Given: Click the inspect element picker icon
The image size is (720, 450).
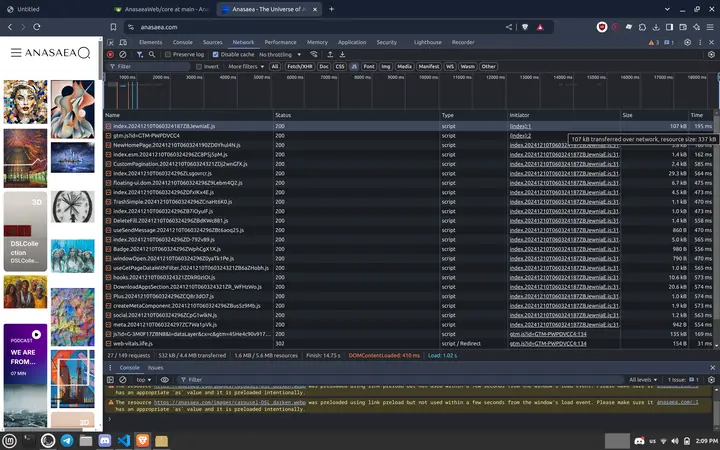Looking at the screenshot, I should [x=111, y=42].
